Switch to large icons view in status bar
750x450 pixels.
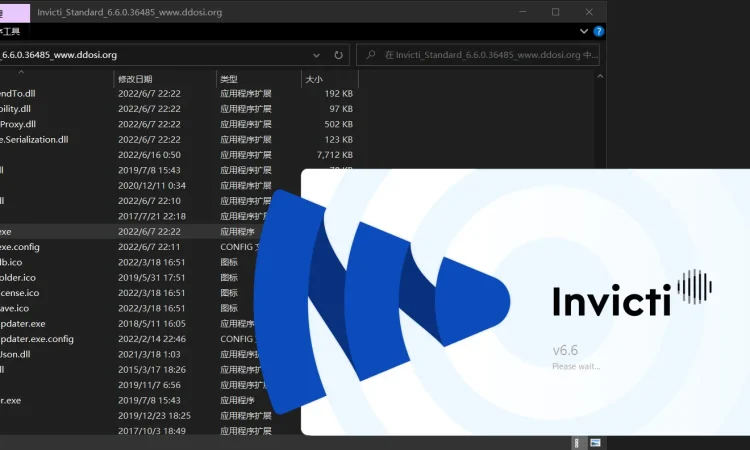595,443
